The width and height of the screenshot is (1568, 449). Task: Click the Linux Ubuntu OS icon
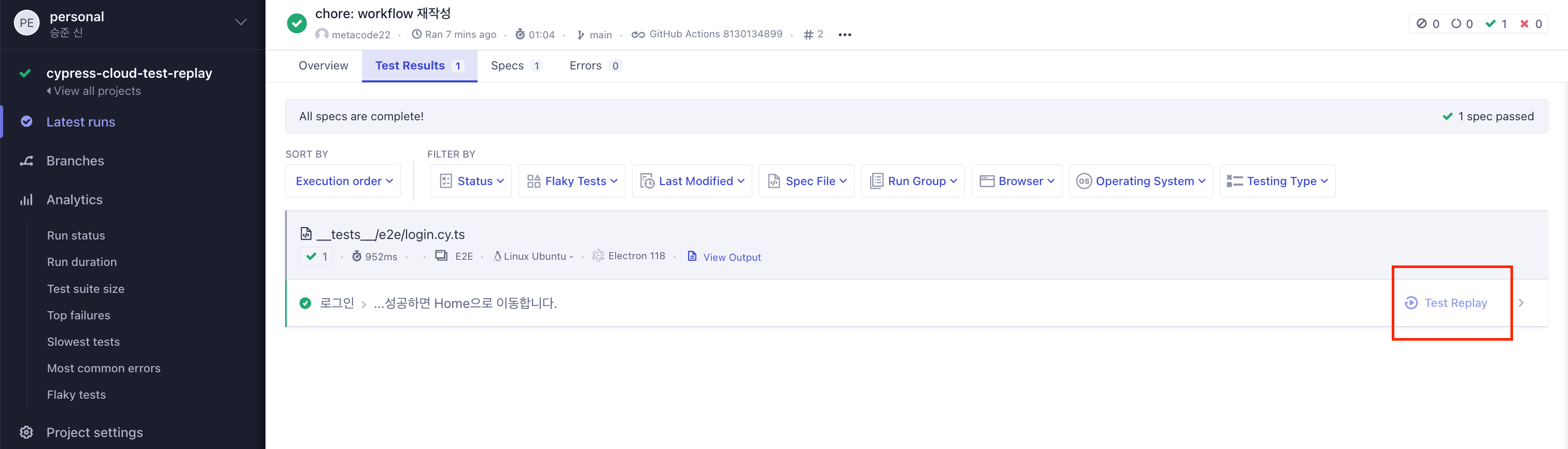click(497, 256)
